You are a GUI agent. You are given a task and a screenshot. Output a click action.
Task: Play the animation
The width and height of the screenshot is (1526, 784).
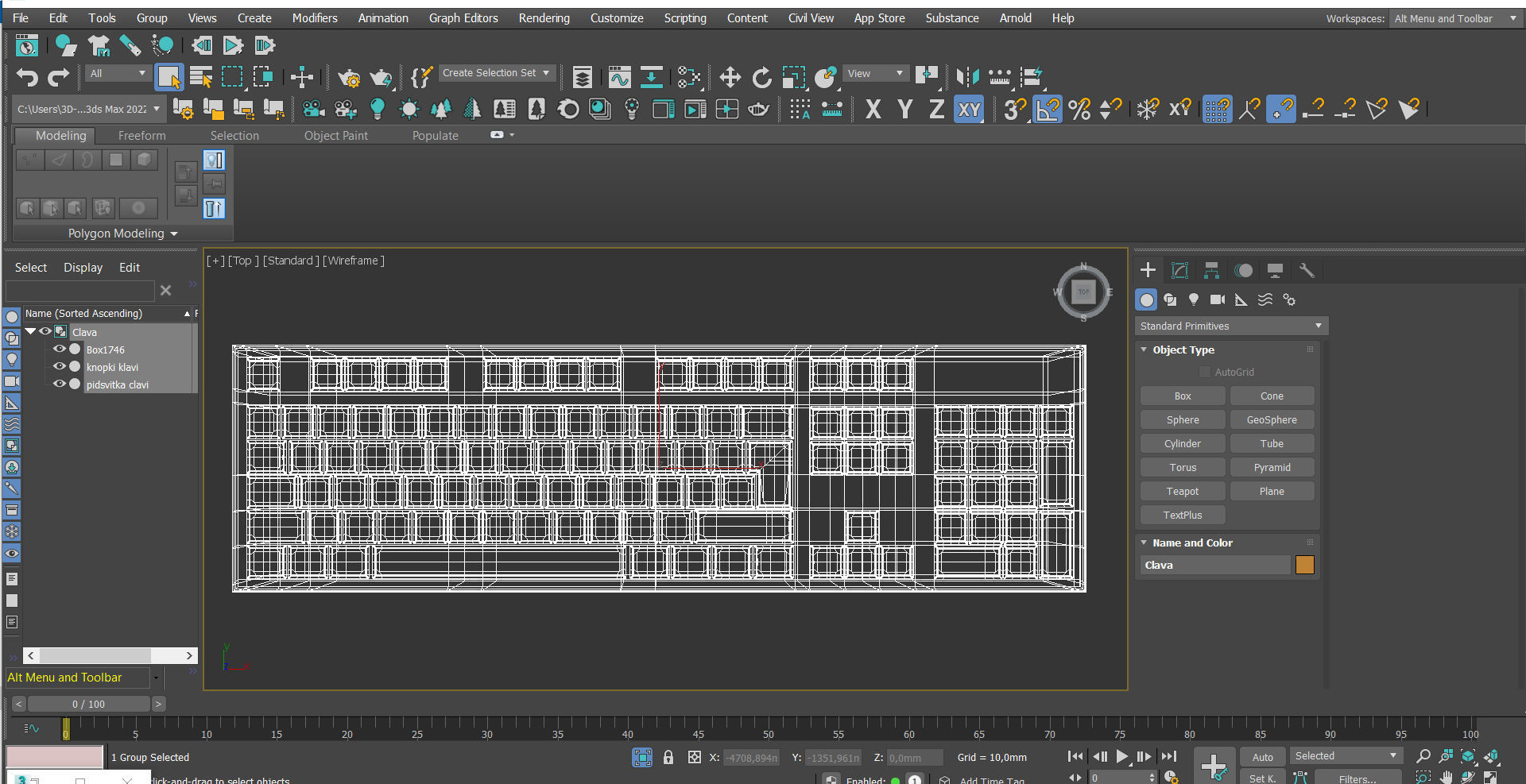click(x=1121, y=757)
